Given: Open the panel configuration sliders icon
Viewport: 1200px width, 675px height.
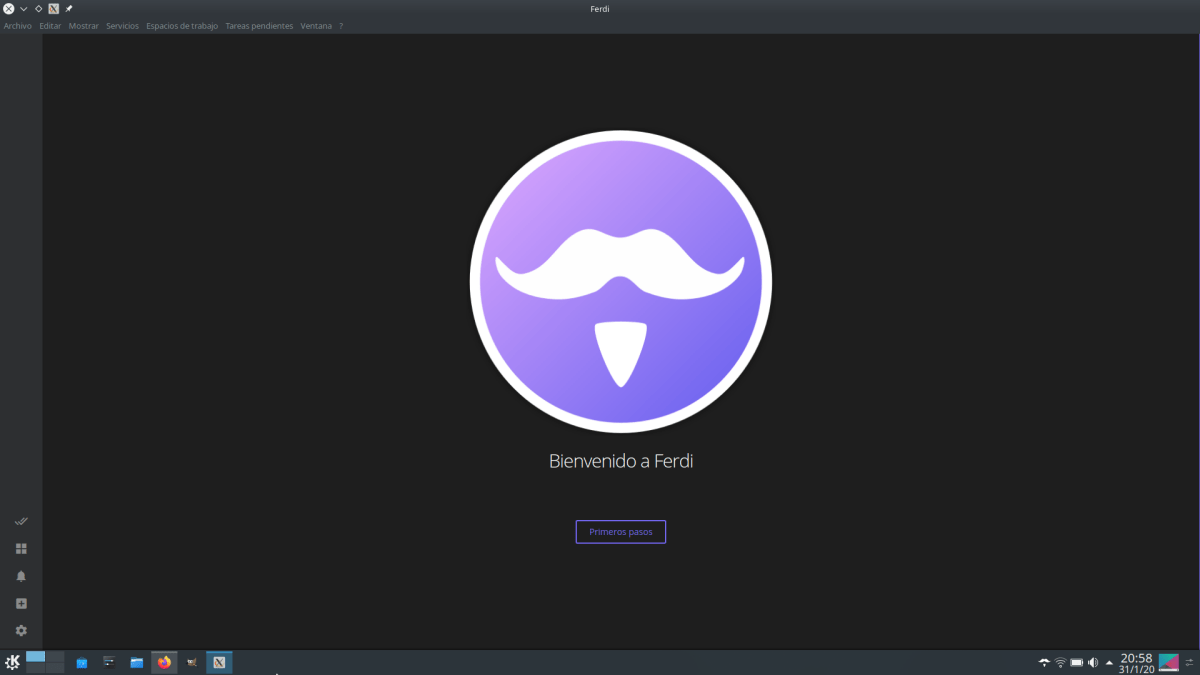Looking at the screenshot, I should [1190, 662].
